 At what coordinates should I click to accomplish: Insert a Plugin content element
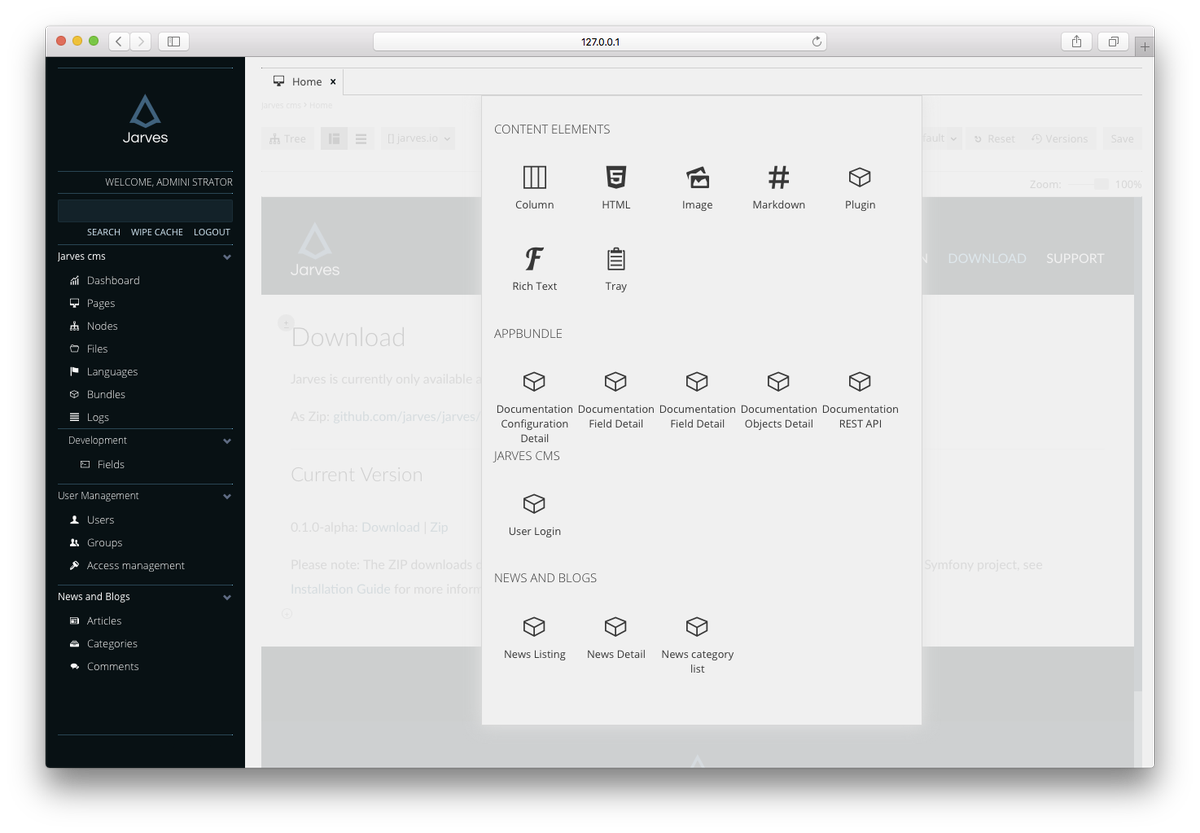[860, 188]
